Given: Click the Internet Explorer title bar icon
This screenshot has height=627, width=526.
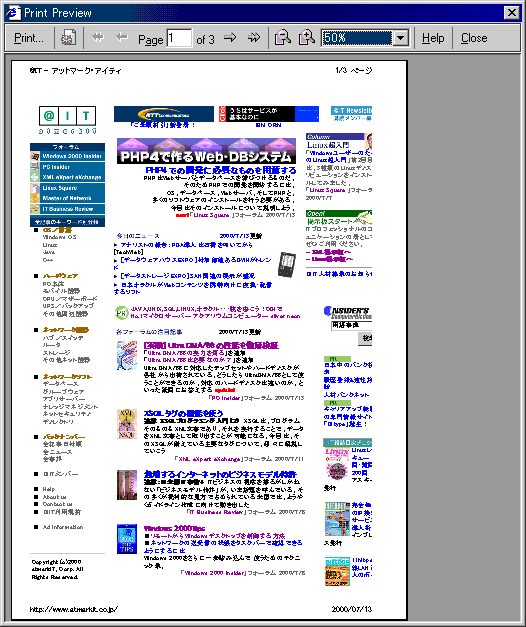Looking at the screenshot, I should (x=13, y=13).
